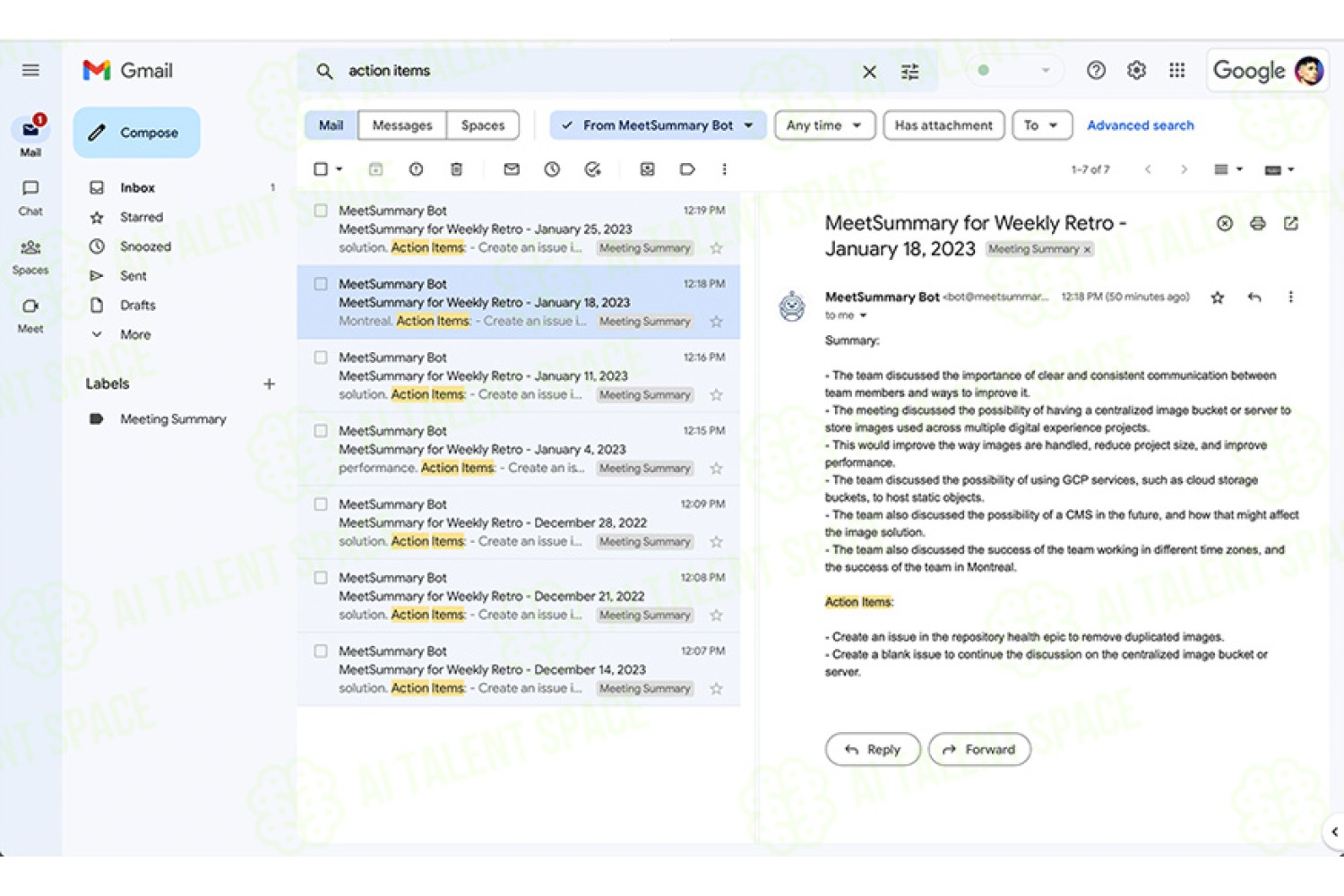Print the open email

1258,223
